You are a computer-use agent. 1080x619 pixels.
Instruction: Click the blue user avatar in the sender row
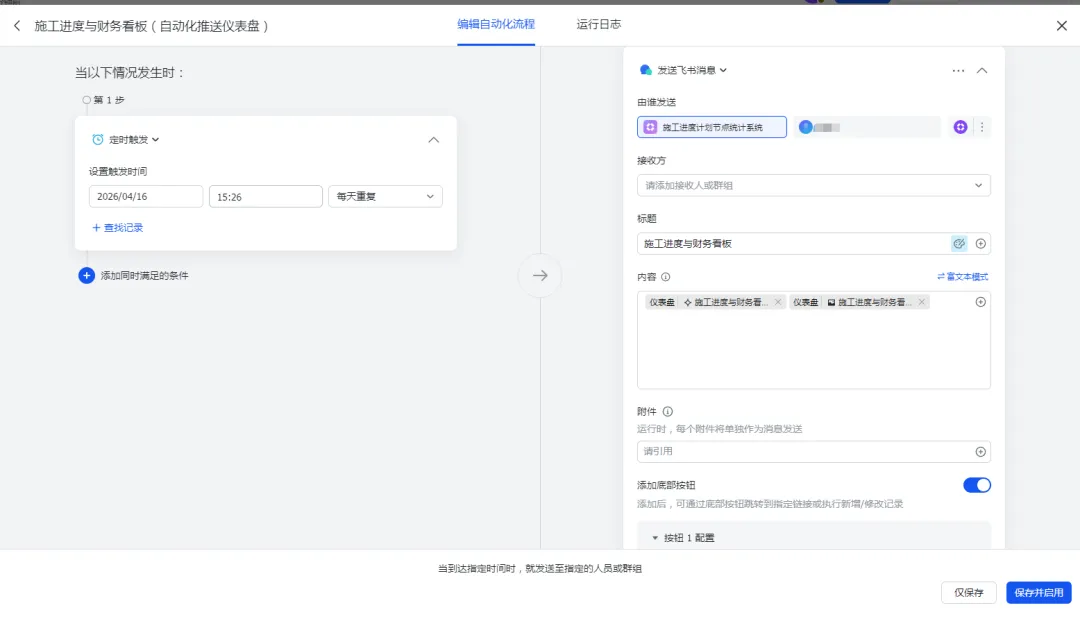click(x=805, y=127)
